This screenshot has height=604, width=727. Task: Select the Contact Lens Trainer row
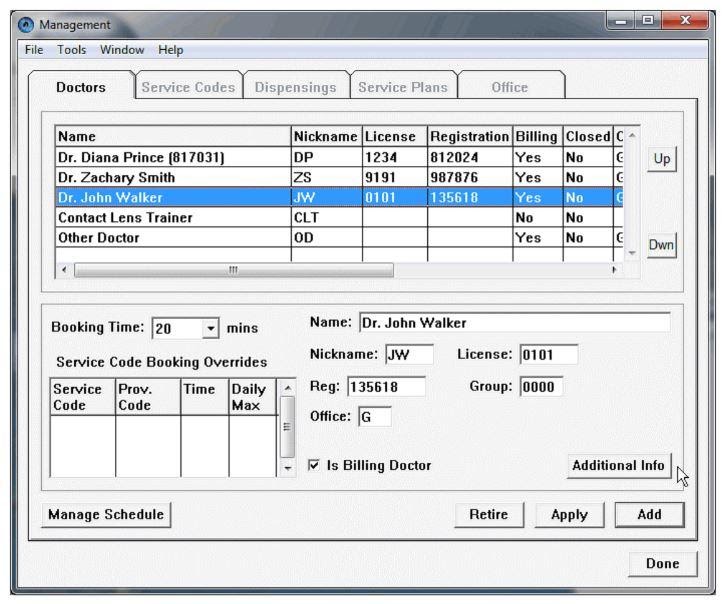(x=339, y=217)
